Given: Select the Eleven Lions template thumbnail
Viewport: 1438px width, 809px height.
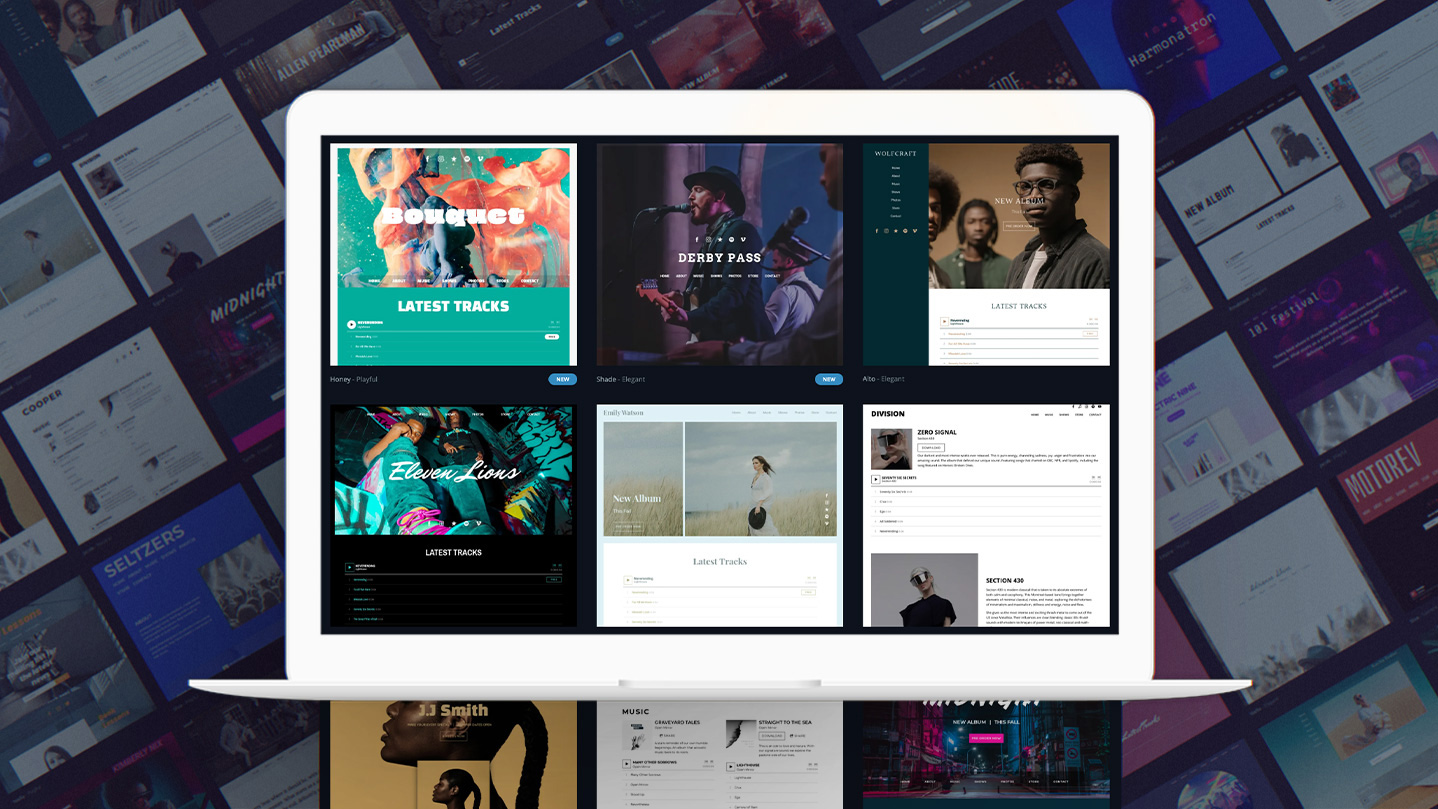Looking at the screenshot, I should click(453, 516).
